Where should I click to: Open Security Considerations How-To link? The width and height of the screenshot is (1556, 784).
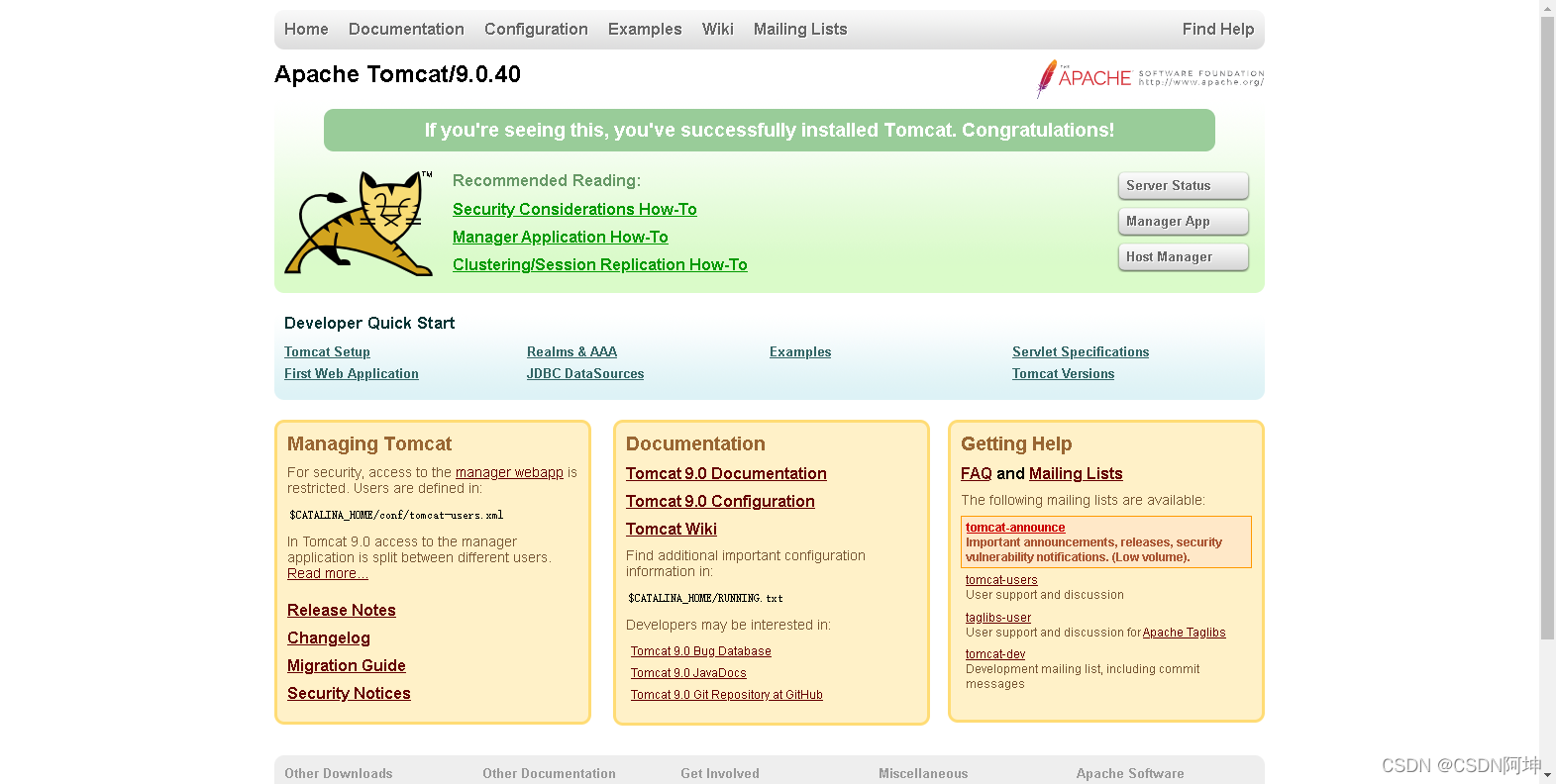pos(574,210)
